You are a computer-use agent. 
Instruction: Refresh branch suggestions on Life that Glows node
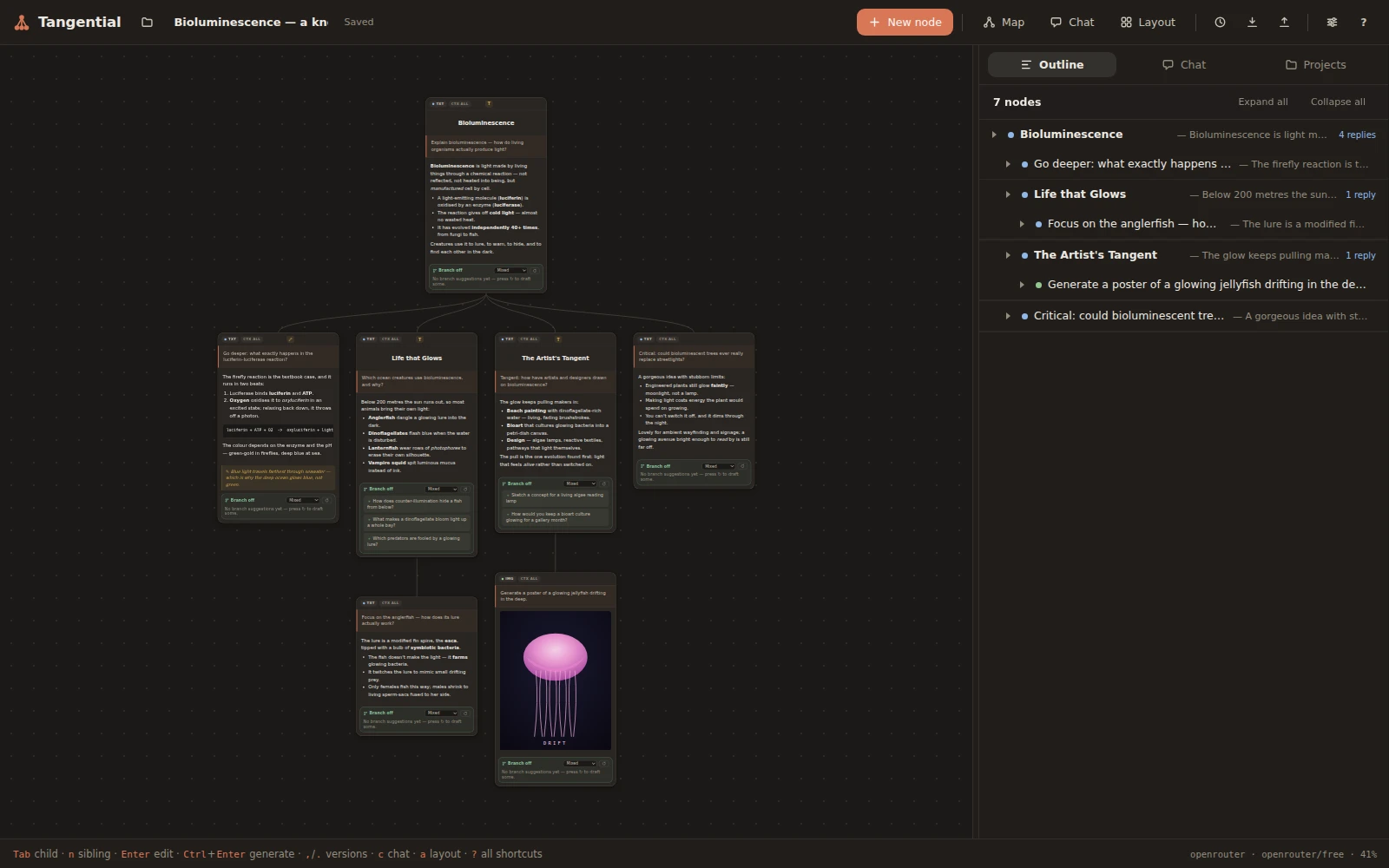point(465,489)
